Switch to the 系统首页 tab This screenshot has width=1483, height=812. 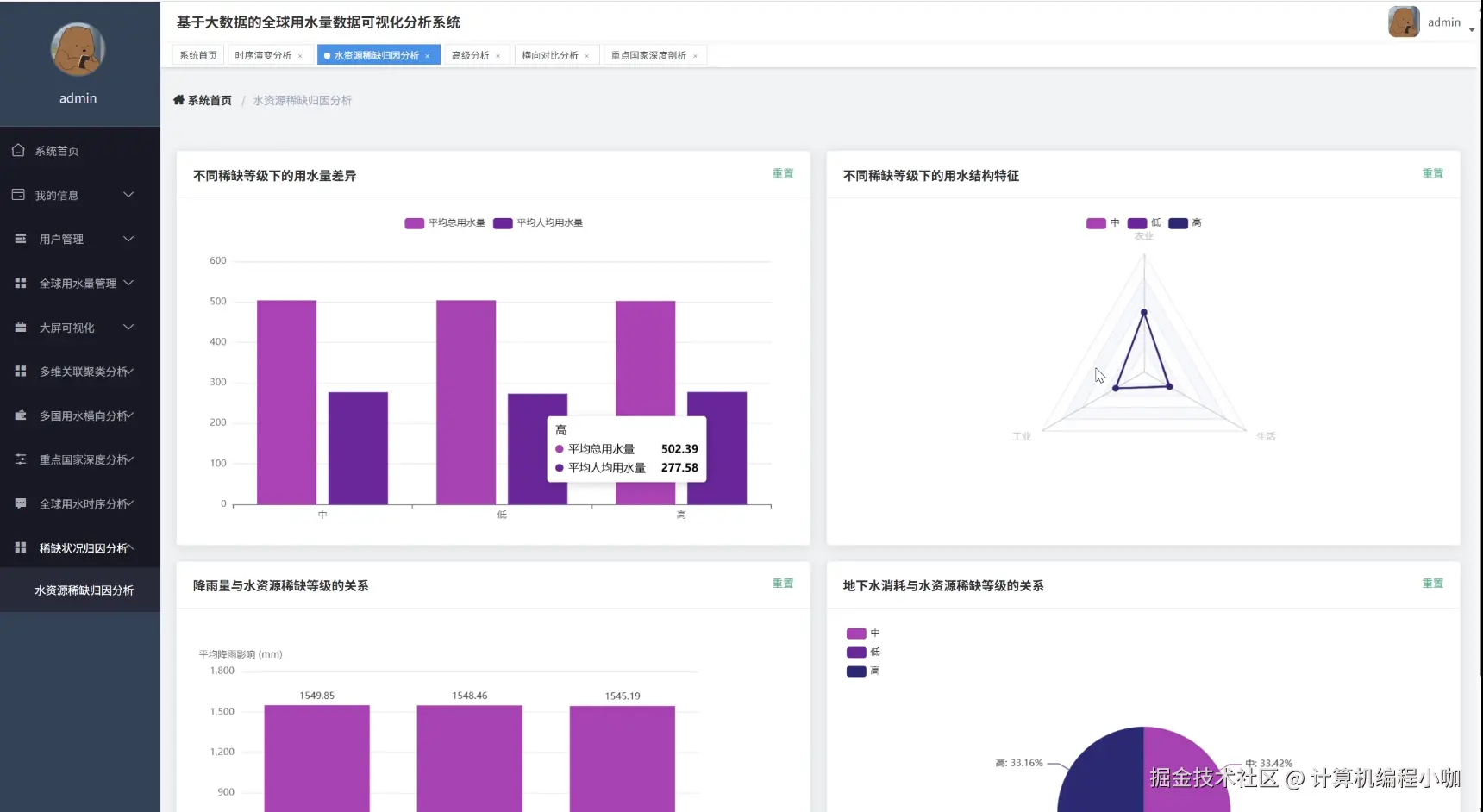(x=198, y=55)
